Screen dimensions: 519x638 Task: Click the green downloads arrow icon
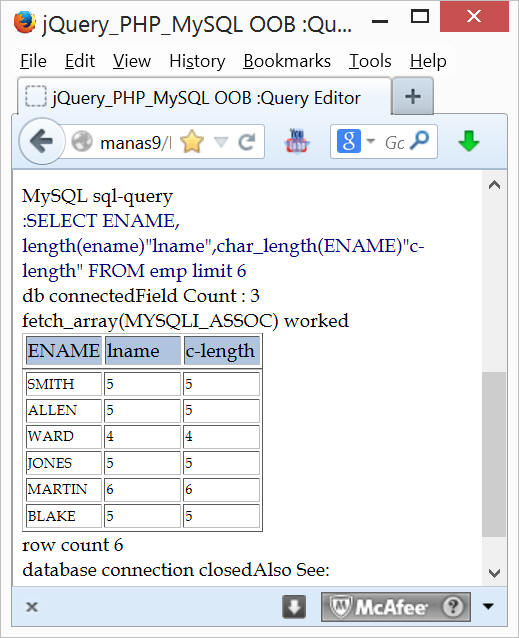tap(468, 141)
